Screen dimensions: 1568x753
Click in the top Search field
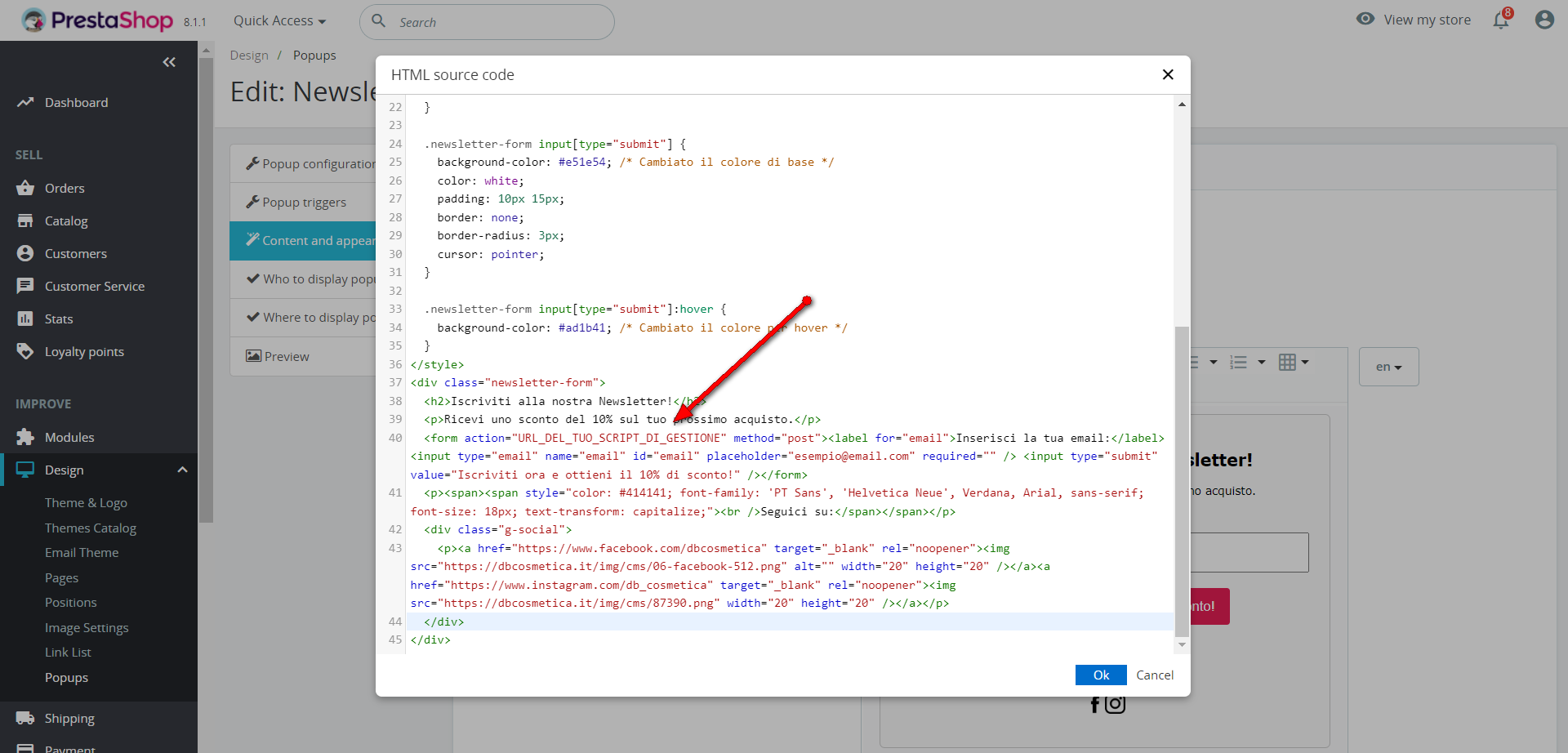tap(498, 22)
